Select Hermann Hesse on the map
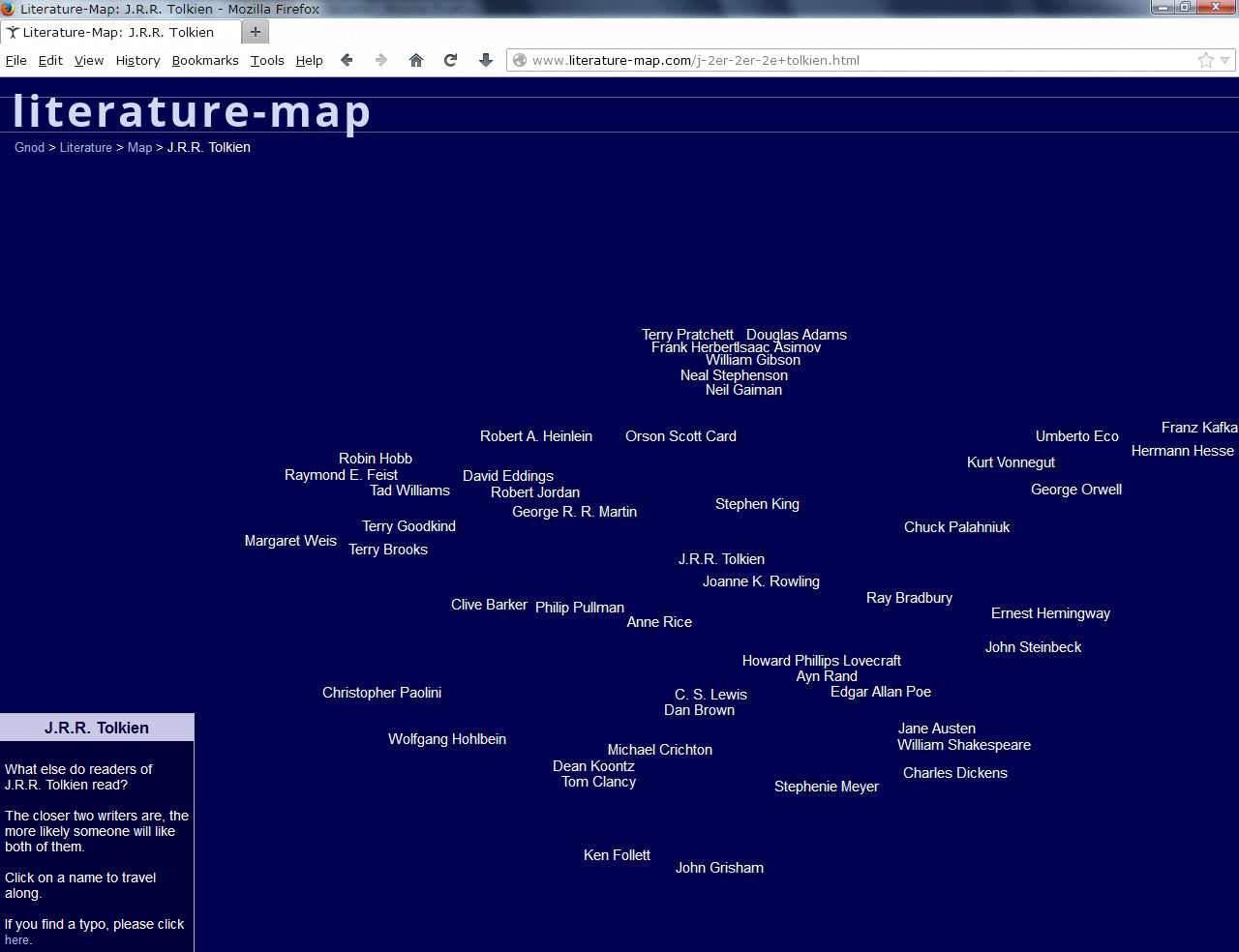The height and width of the screenshot is (952, 1239). (x=1183, y=451)
